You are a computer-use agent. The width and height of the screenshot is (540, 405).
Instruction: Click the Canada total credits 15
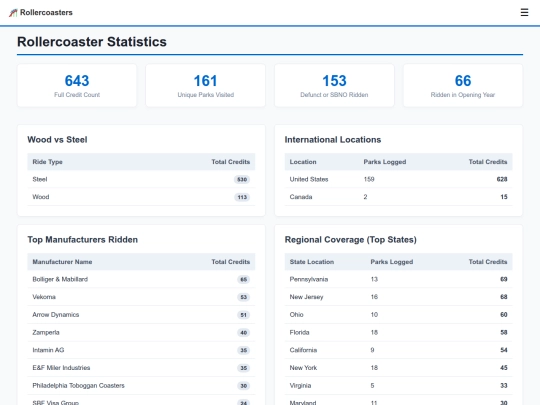(x=504, y=197)
